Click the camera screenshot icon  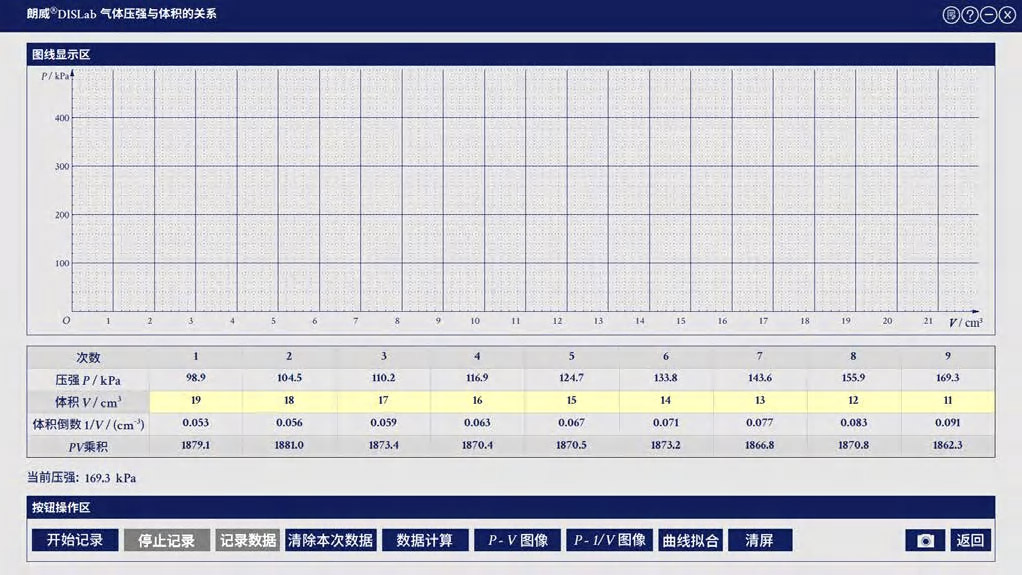click(x=925, y=540)
